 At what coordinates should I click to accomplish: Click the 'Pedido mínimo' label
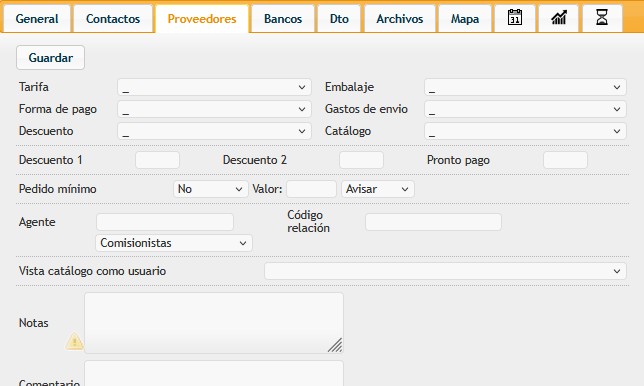click(x=58, y=189)
